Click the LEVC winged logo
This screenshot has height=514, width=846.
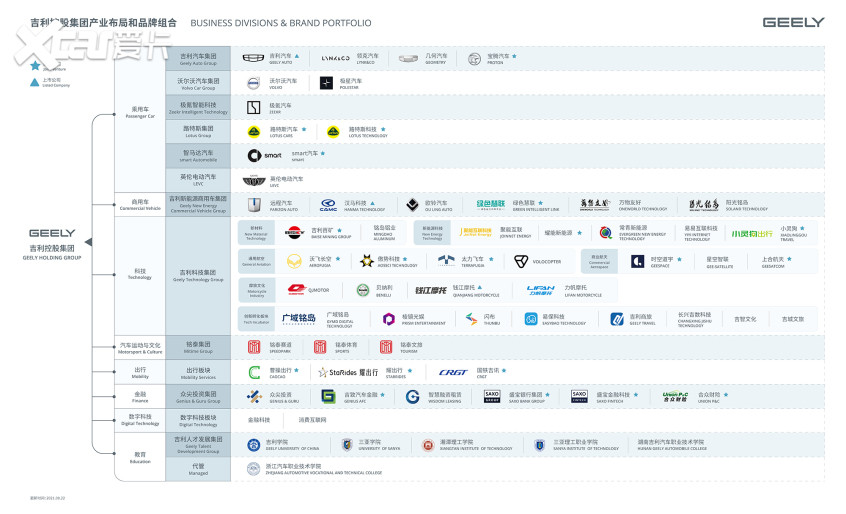[x=254, y=181]
